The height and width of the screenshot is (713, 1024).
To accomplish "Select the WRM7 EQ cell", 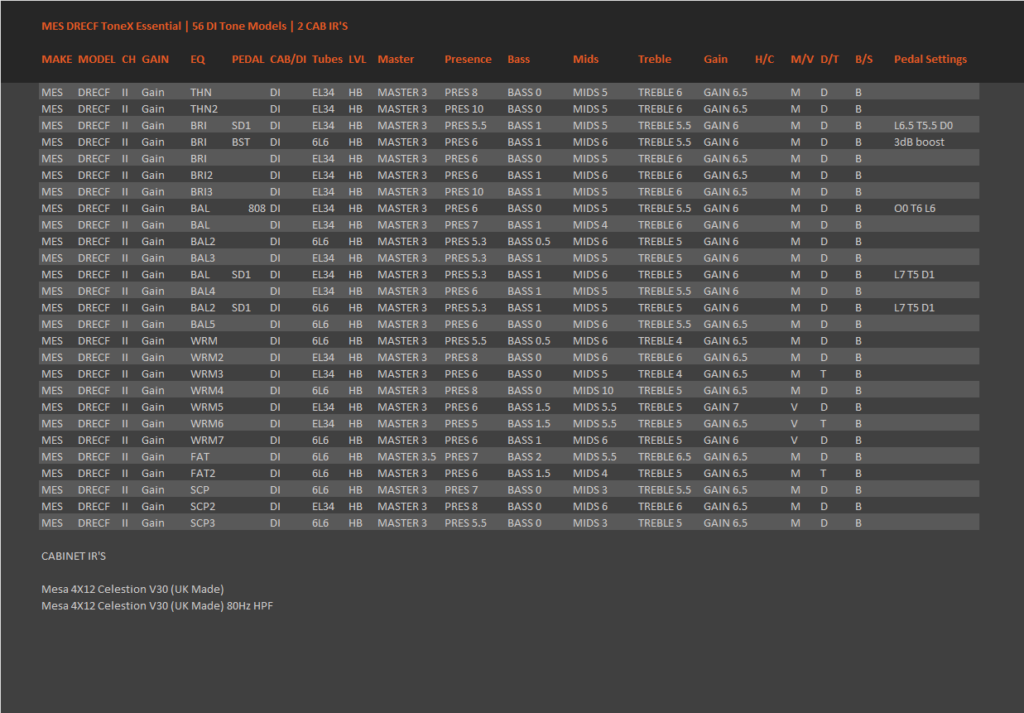I will (206, 440).
